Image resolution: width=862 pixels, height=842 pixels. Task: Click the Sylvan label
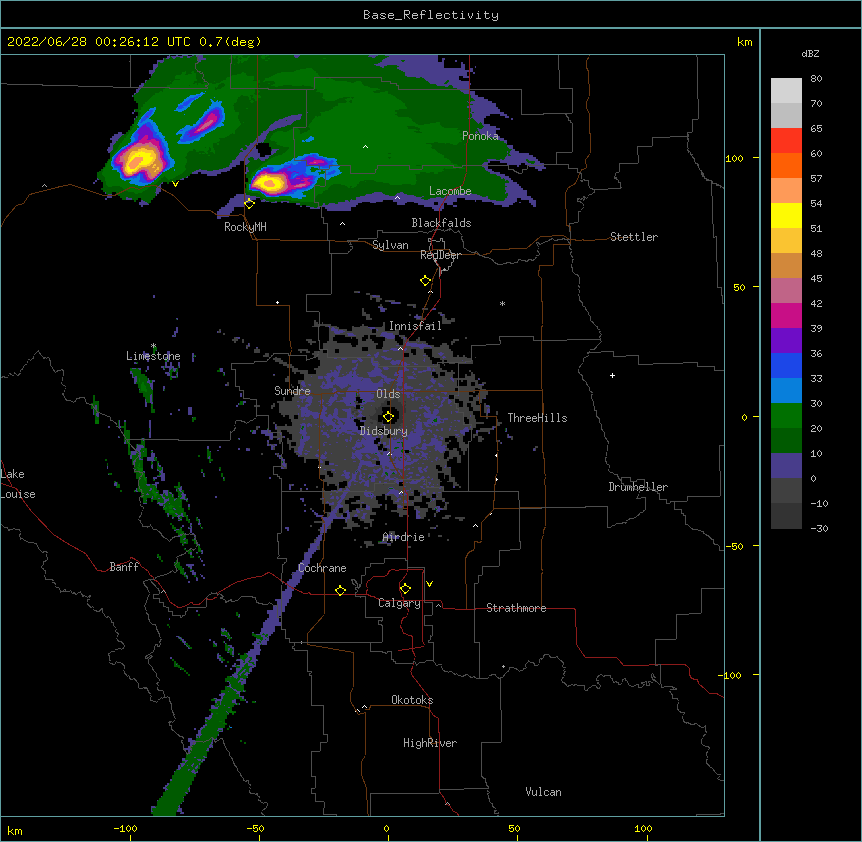point(390,245)
